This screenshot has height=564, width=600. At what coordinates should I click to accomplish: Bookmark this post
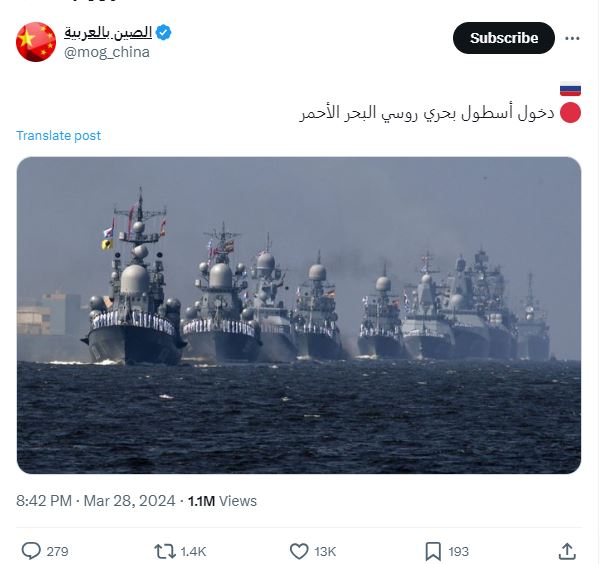coord(433,551)
